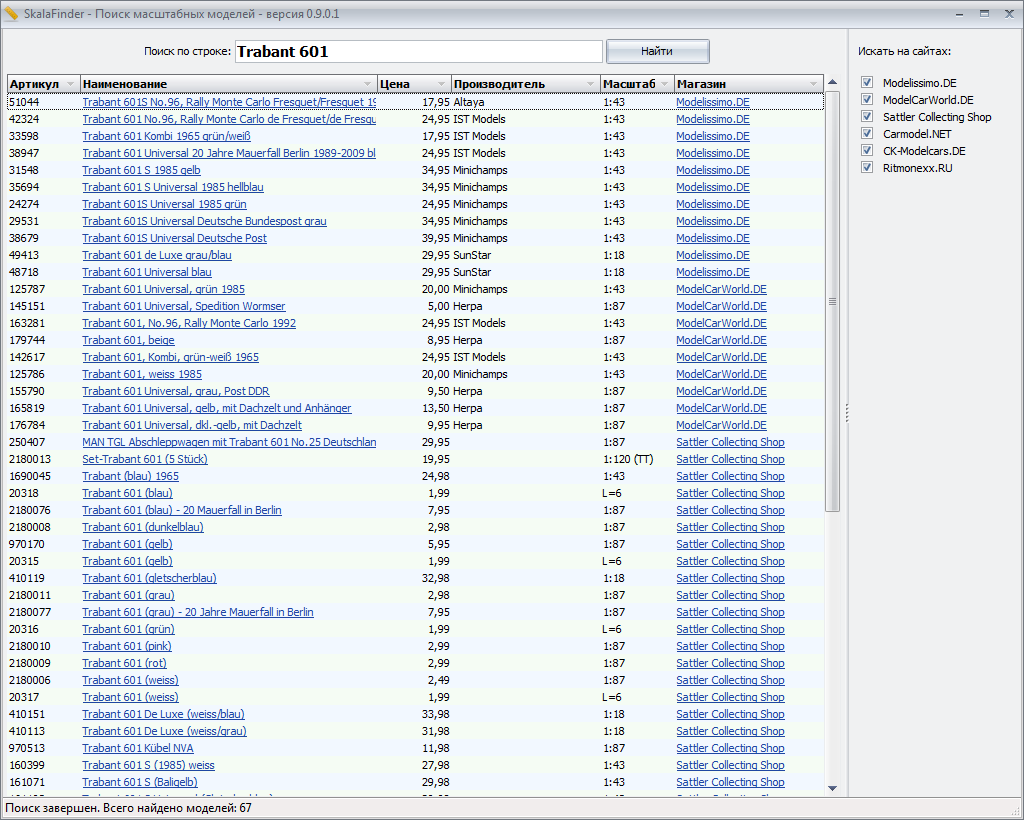
Task: Open the Масштаб column filter arrow
Action: coord(665,84)
